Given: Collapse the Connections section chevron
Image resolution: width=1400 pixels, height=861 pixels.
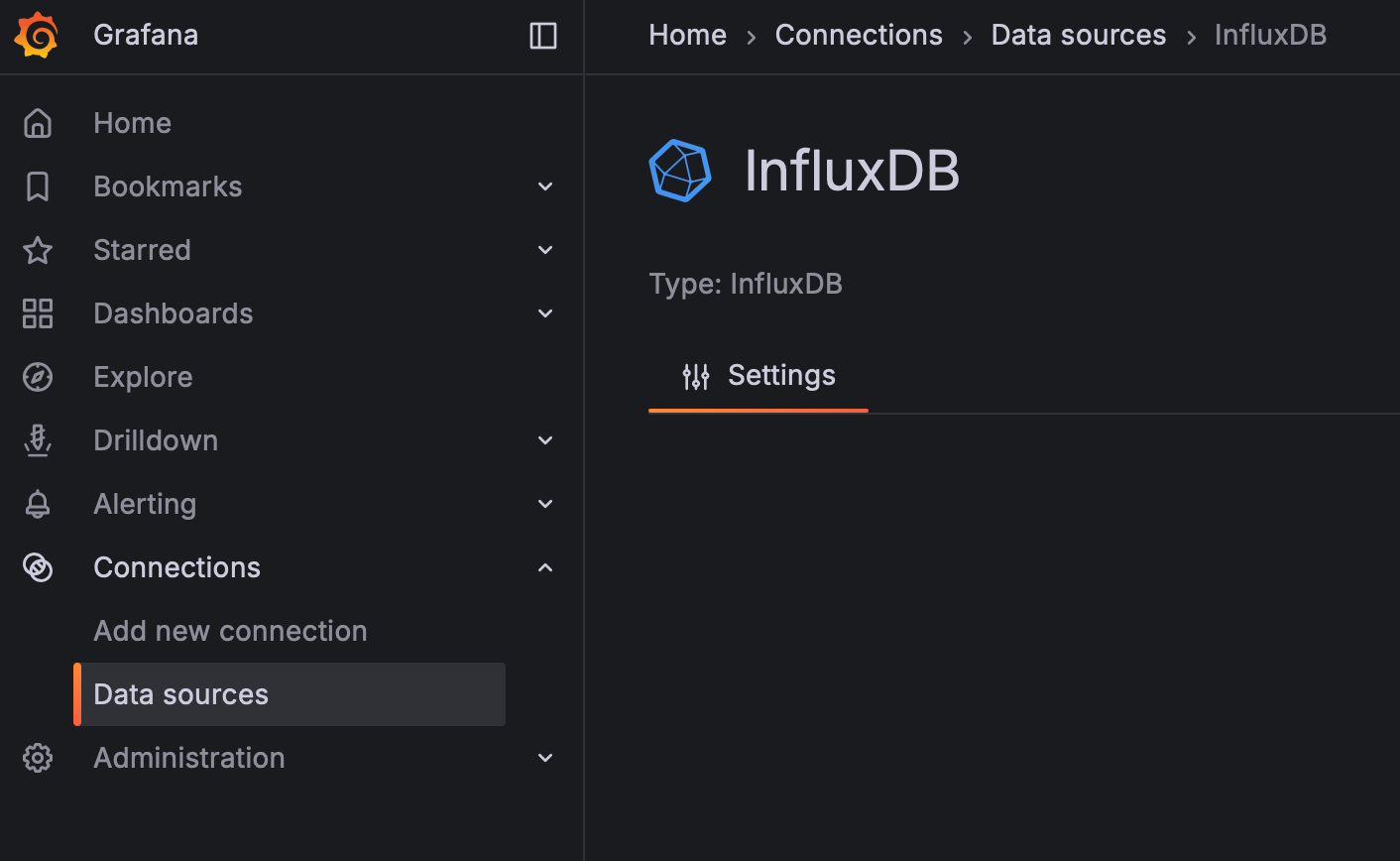Looking at the screenshot, I should (545, 567).
